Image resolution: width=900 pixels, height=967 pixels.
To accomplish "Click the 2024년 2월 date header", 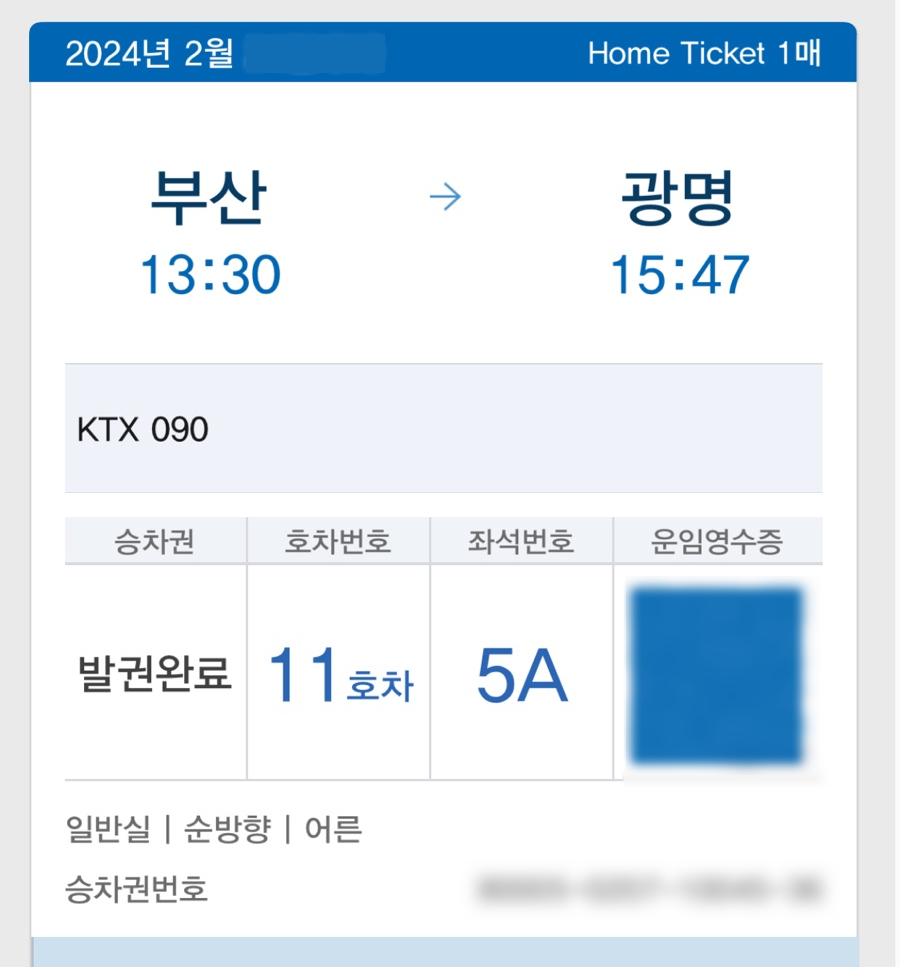I will tap(150, 54).
